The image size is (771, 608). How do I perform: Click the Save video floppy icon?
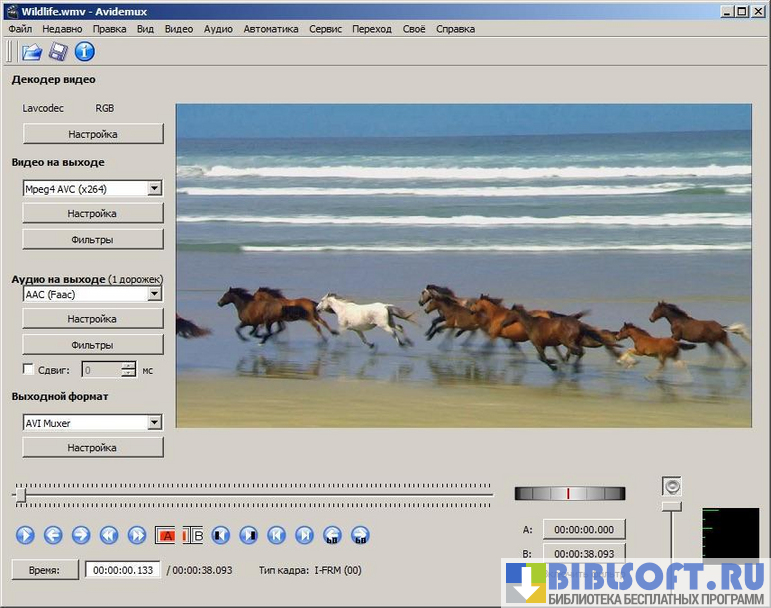coord(58,52)
